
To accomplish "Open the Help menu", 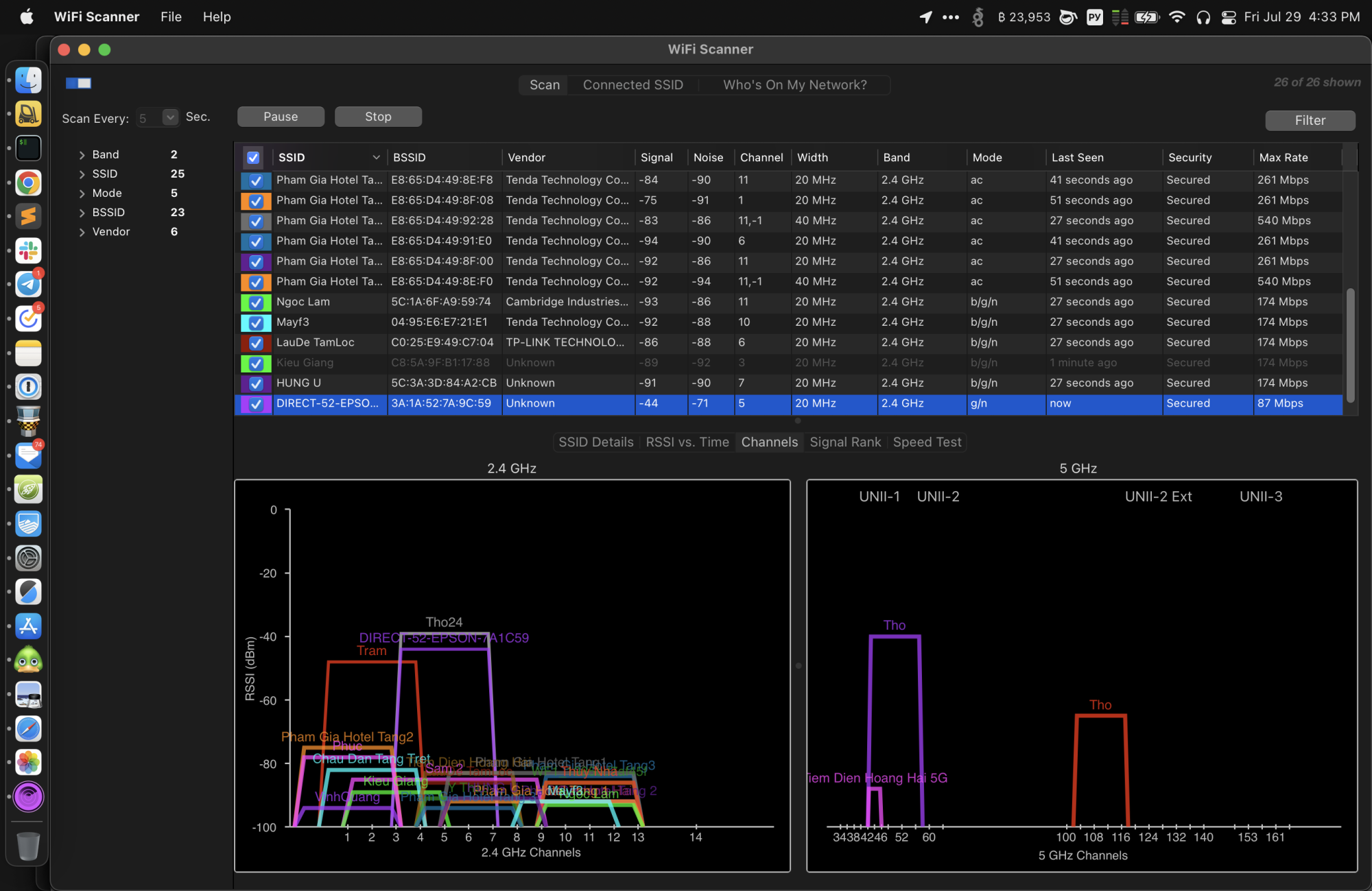I will coord(217,17).
